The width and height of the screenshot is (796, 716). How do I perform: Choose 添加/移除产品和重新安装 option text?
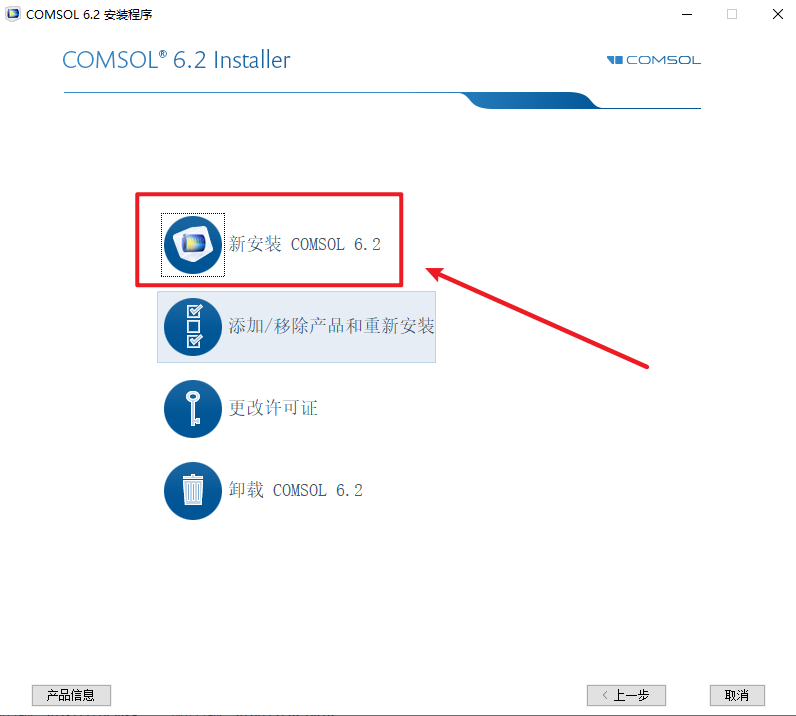click(x=331, y=326)
